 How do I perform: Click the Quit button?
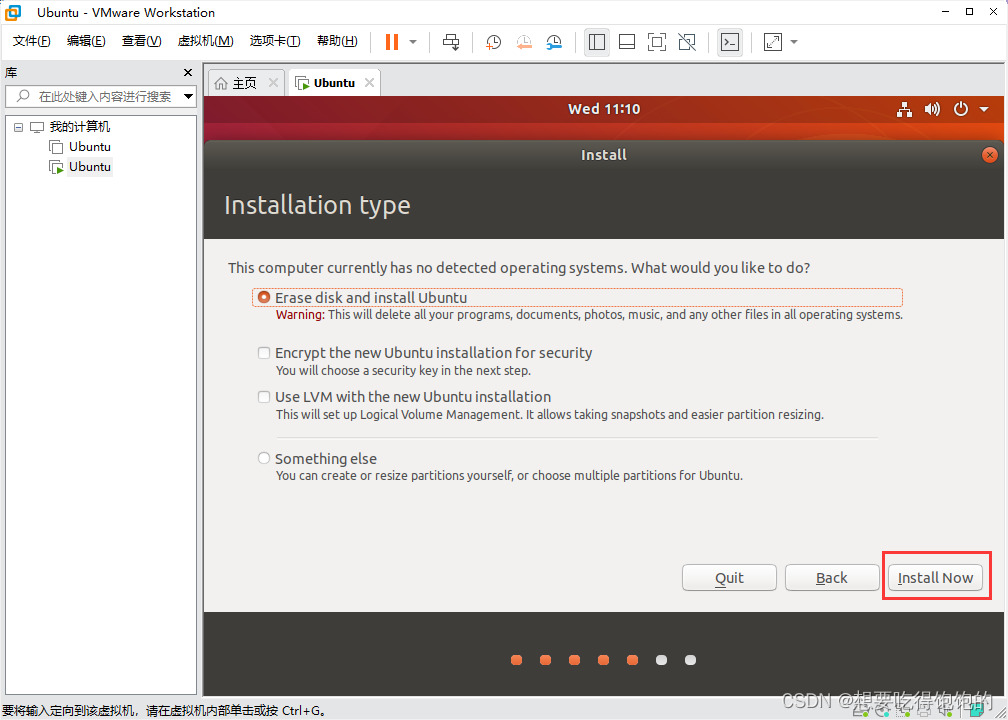[x=729, y=578]
